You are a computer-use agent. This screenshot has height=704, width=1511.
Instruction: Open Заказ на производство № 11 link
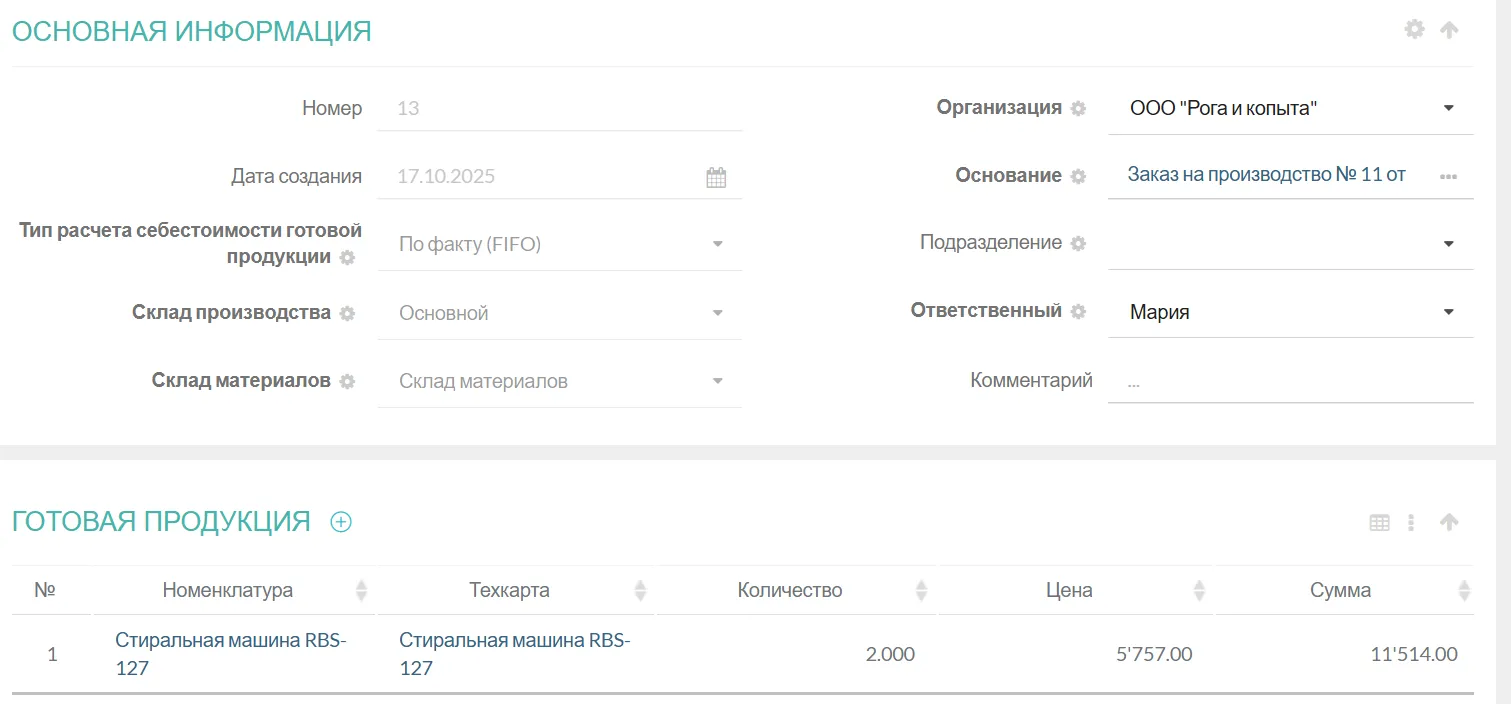coord(1266,175)
